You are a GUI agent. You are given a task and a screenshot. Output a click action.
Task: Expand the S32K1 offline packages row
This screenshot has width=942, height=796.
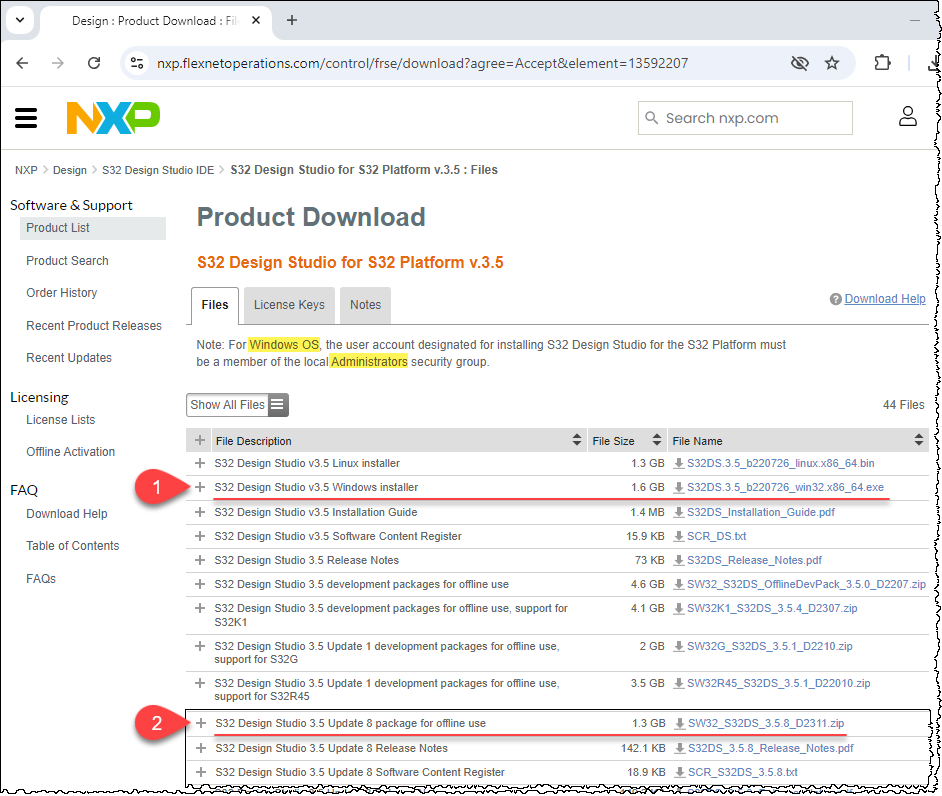tap(200, 608)
